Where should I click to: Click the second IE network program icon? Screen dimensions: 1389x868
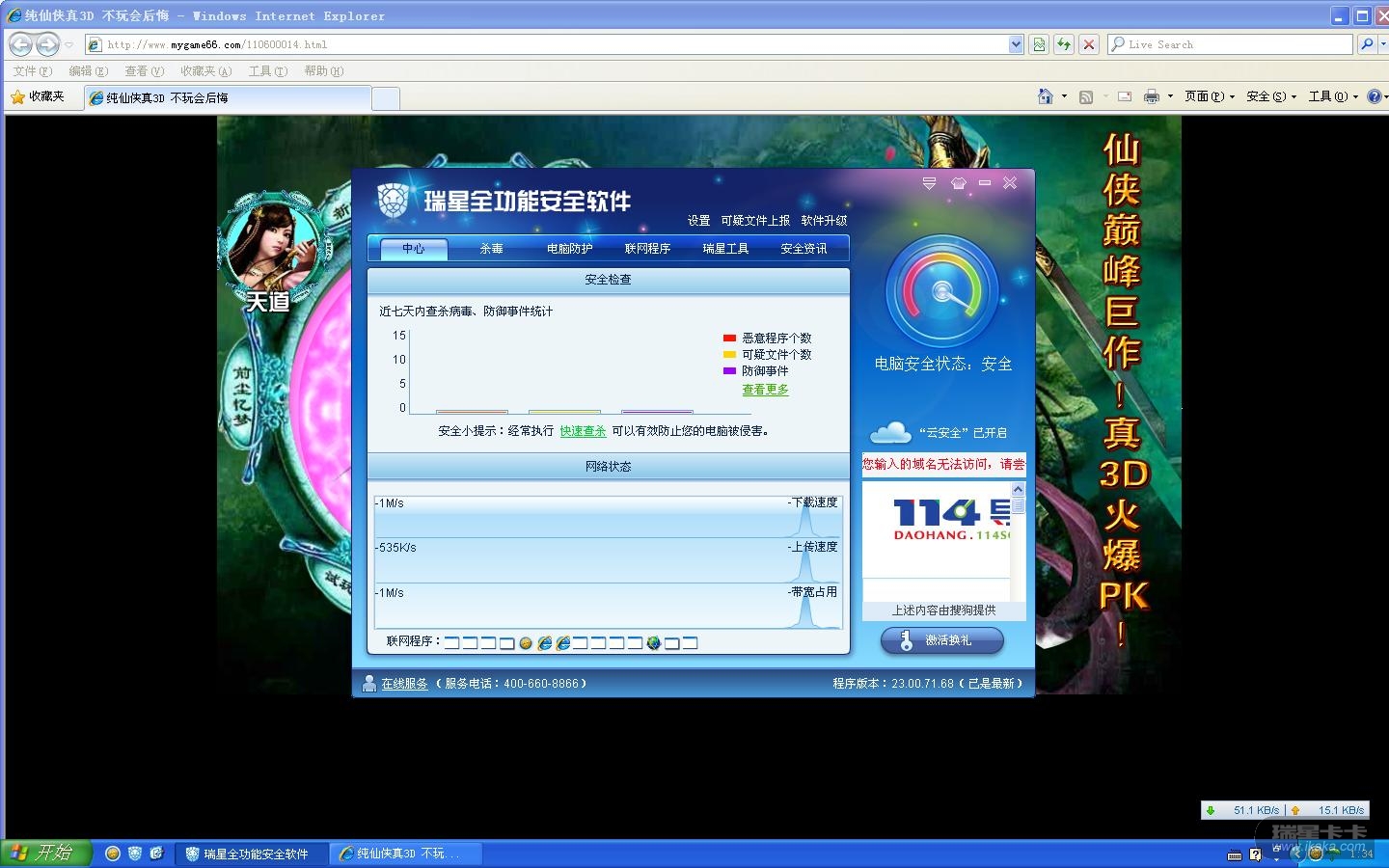563,642
